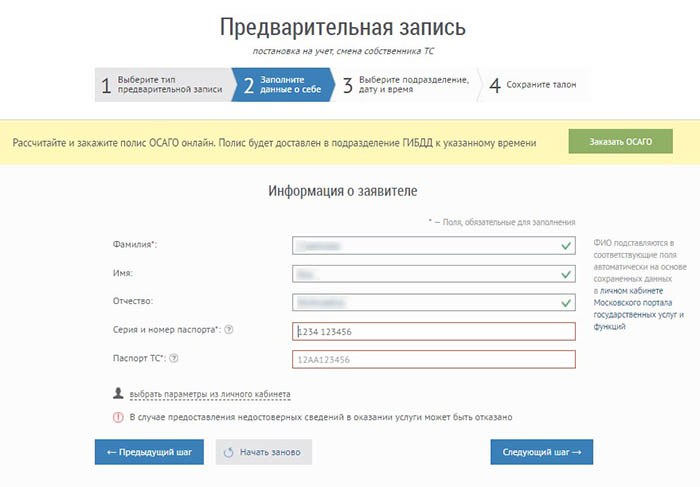
Task: Click the недостоверных сведений warning text
Action: pyautogui.click(x=321, y=417)
